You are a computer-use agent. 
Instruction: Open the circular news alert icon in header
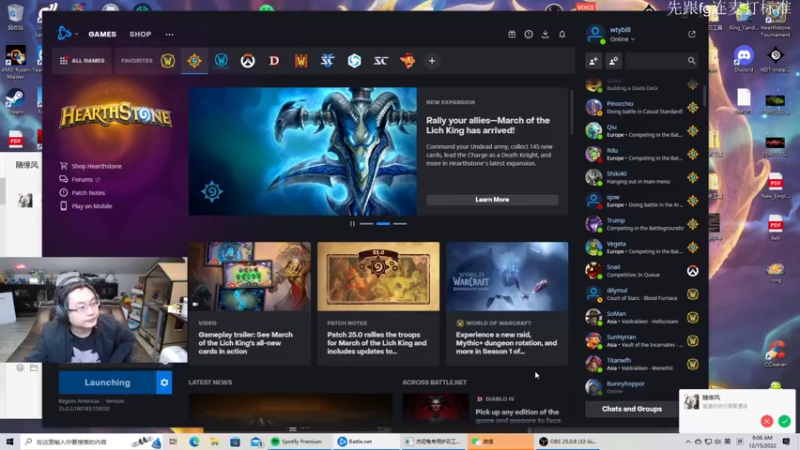pyautogui.click(x=529, y=34)
